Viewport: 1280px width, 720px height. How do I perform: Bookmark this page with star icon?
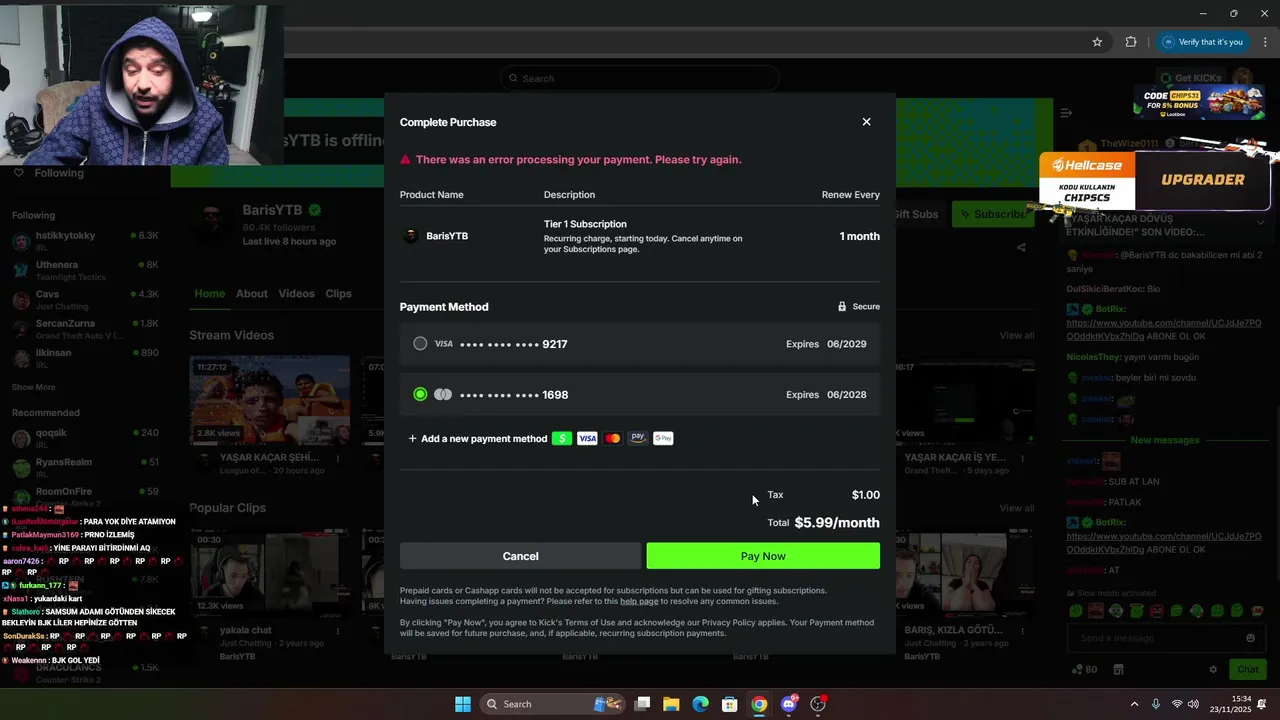pos(1097,42)
